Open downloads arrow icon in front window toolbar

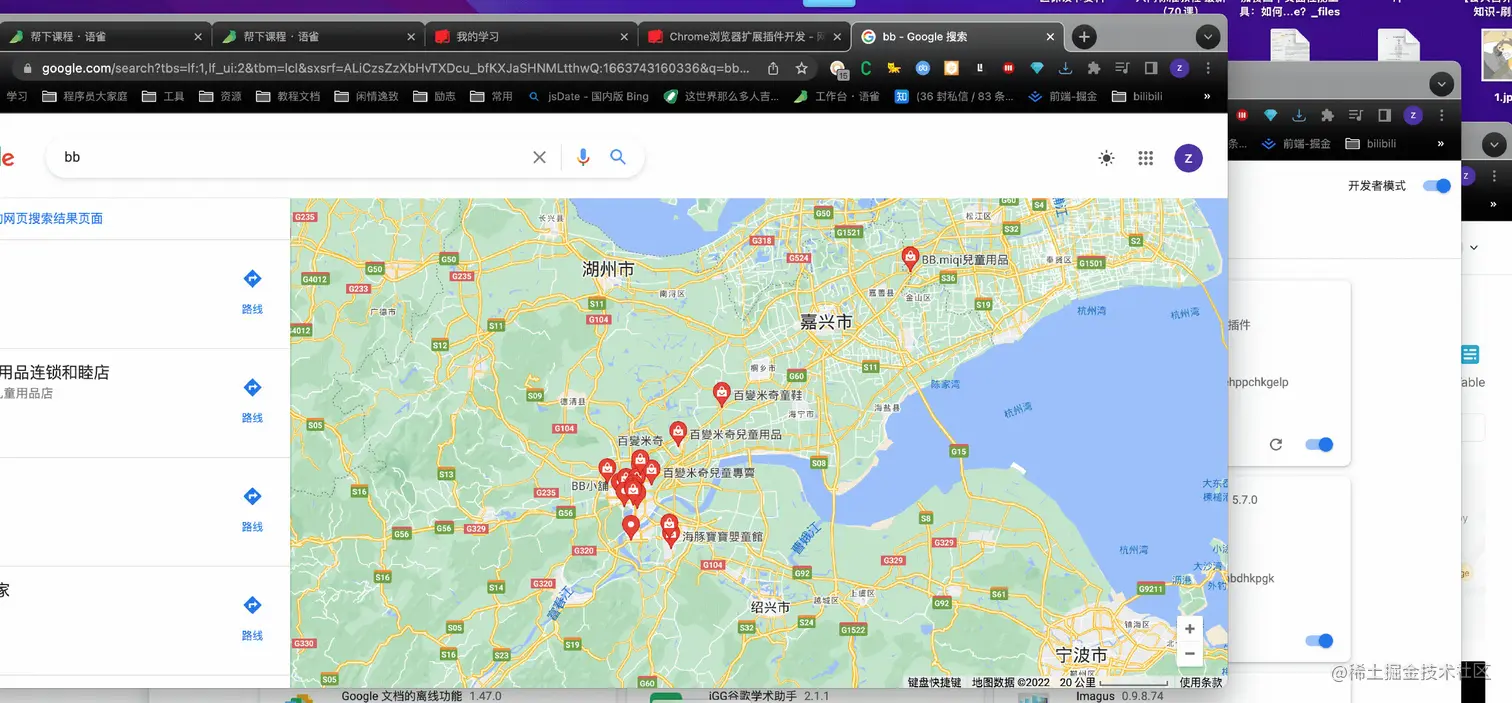(x=1066, y=68)
